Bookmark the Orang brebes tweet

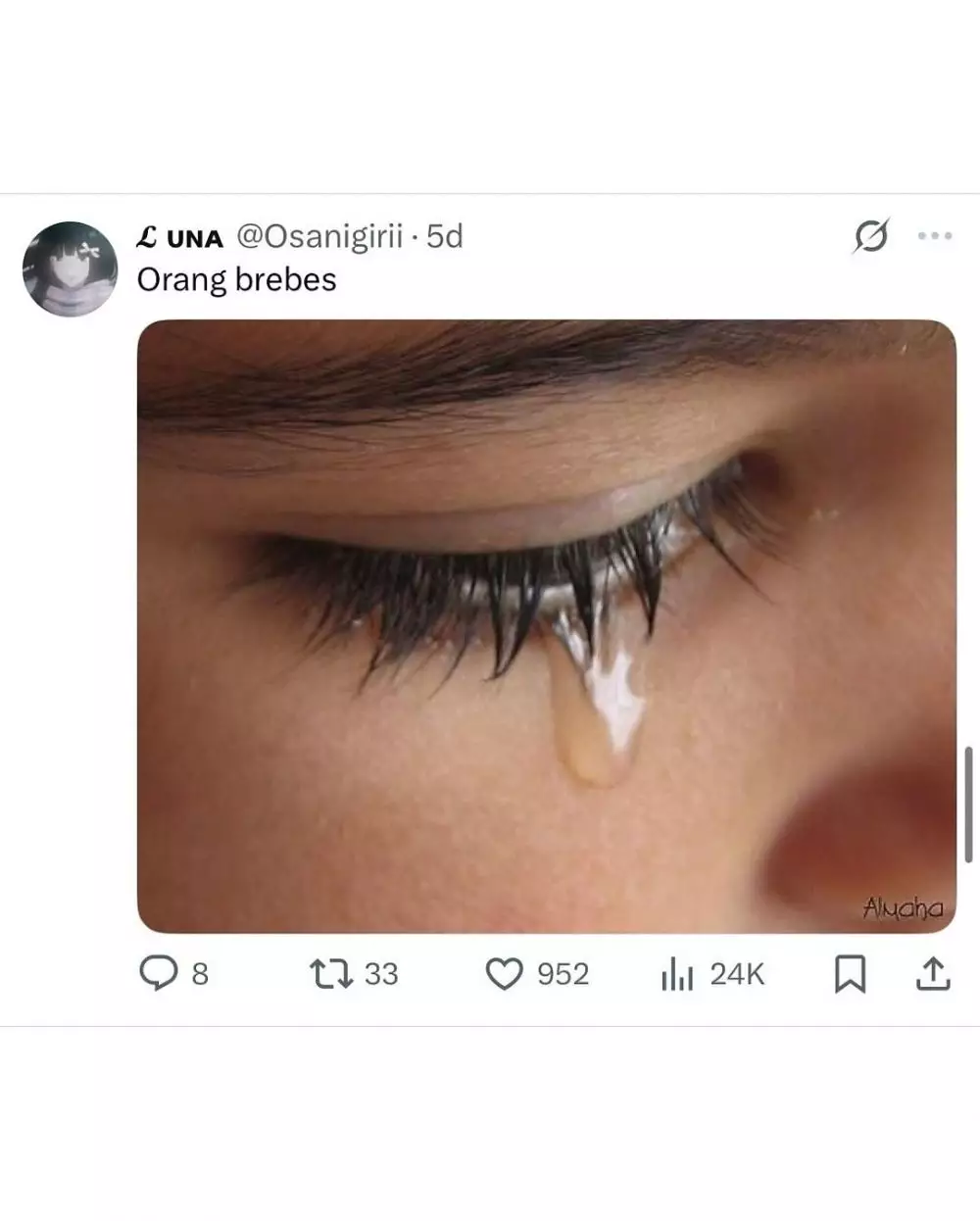[850, 974]
